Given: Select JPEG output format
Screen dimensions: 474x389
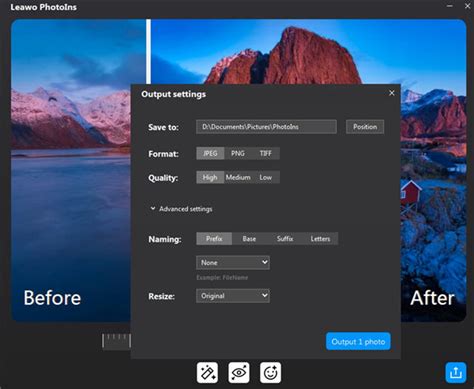Looking at the screenshot, I should tap(210, 153).
